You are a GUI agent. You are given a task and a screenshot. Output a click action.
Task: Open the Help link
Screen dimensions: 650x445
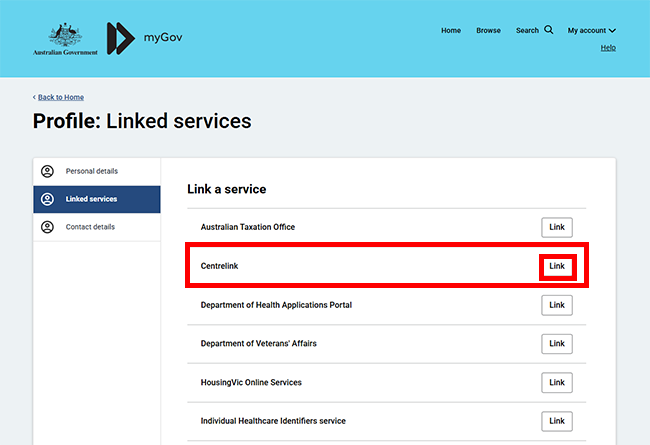click(x=608, y=48)
